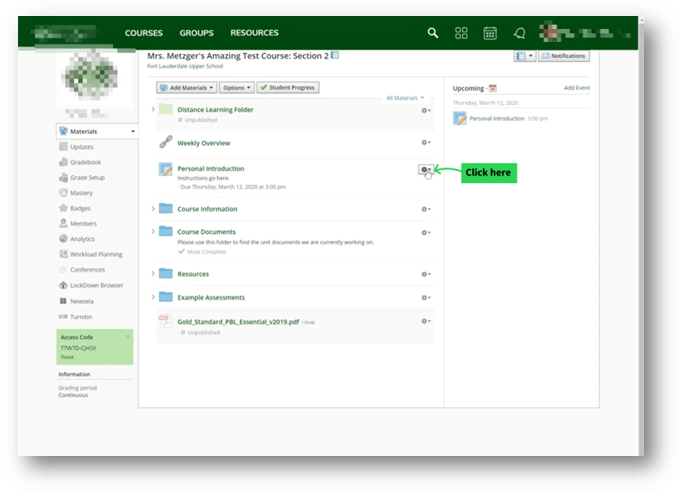This screenshot has width=680, height=492.
Task: Click the course info icon beside title
Action: tap(335, 55)
